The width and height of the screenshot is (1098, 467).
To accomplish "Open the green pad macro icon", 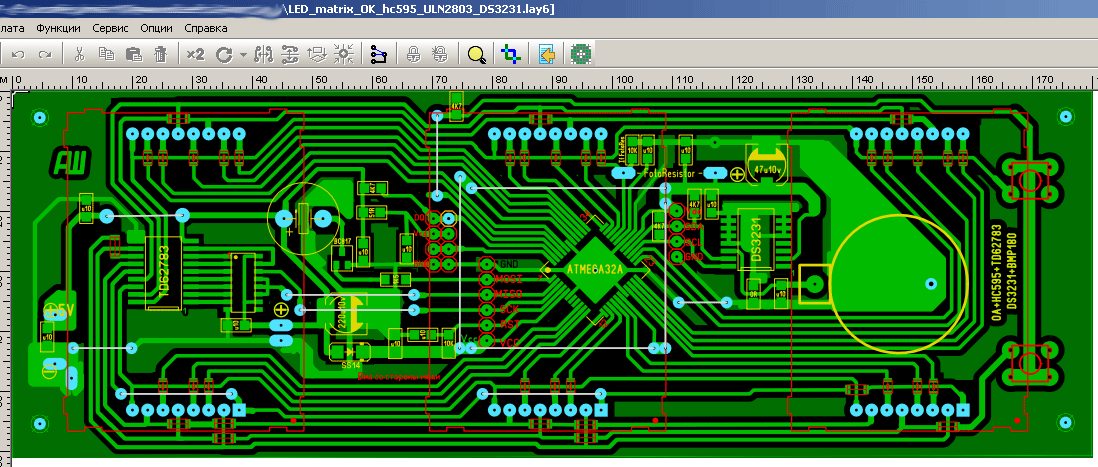I will pos(581,54).
